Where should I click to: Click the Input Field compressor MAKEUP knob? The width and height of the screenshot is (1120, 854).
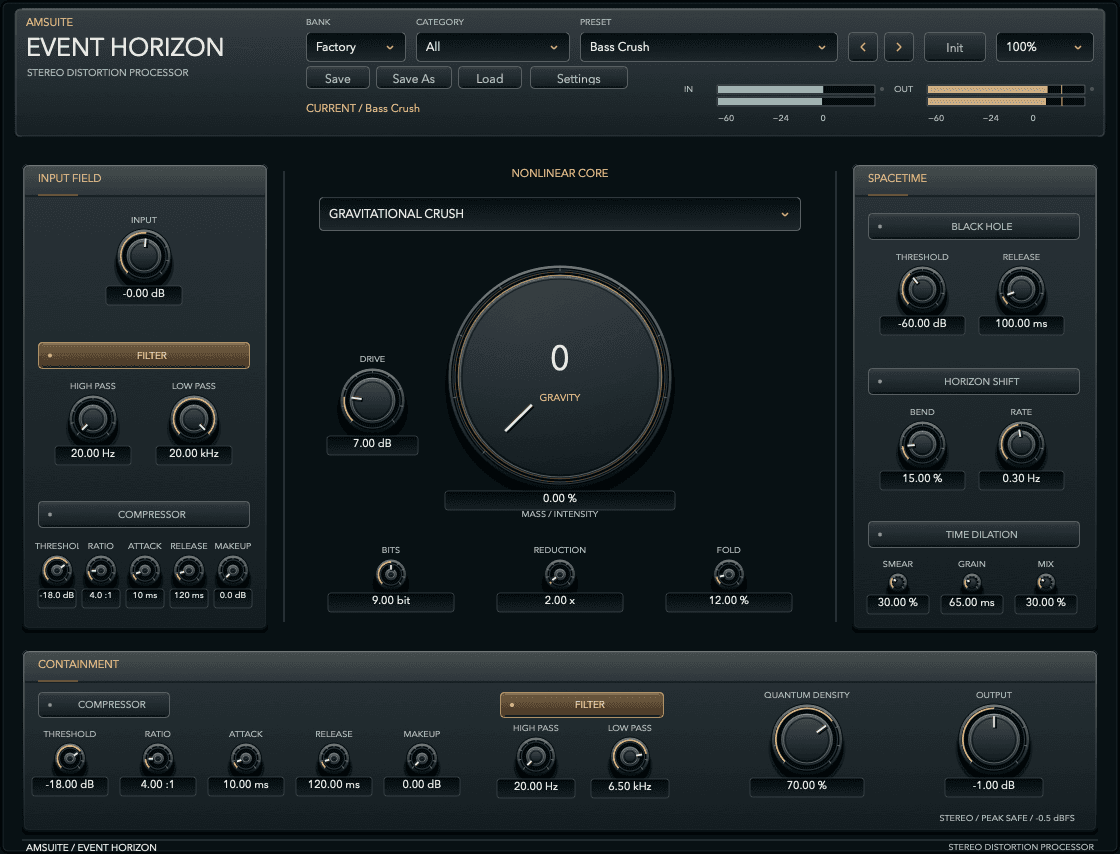233,571
